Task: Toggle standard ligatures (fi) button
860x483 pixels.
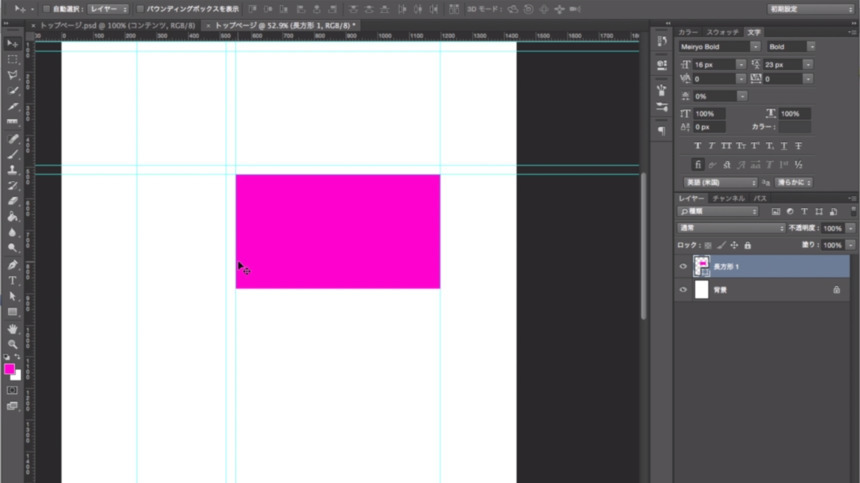Action: tap(698, 164)
